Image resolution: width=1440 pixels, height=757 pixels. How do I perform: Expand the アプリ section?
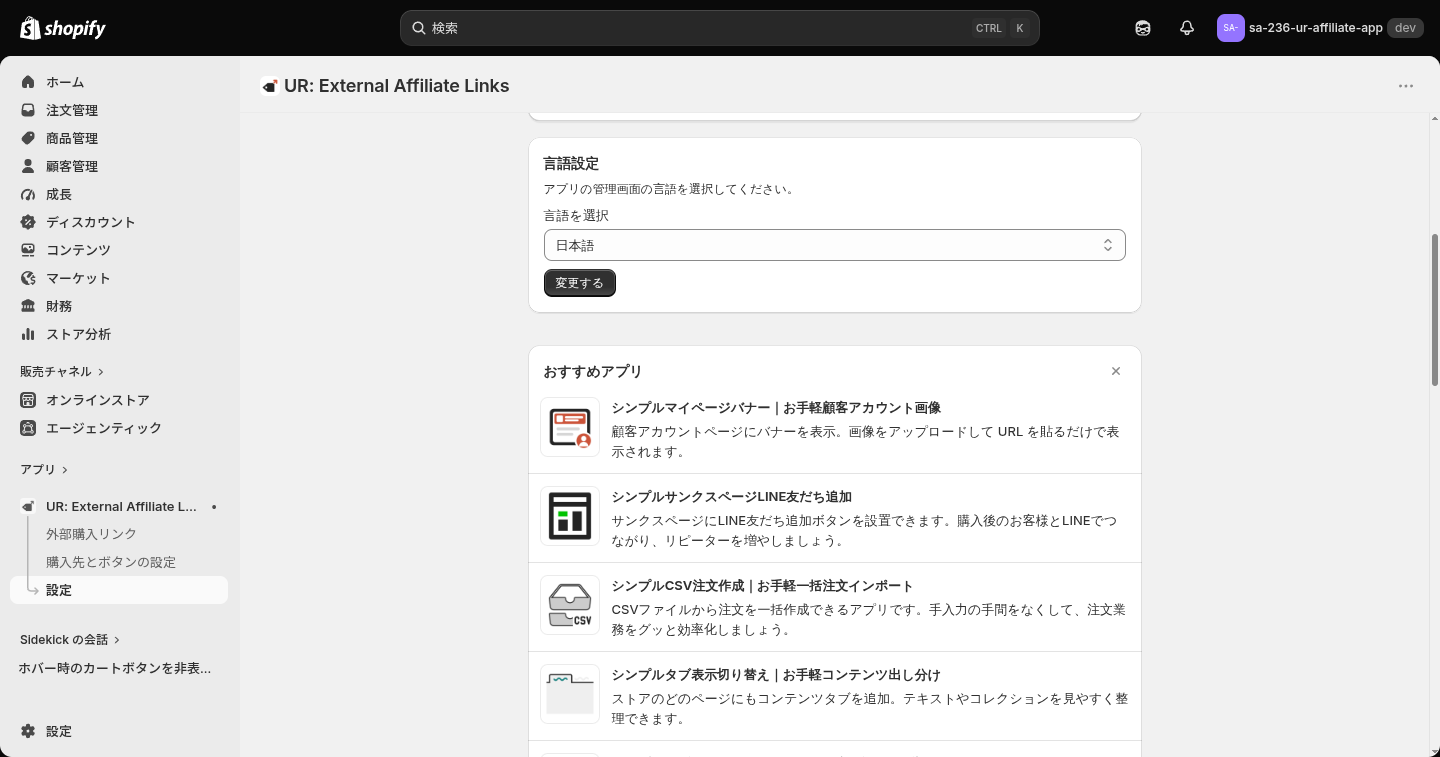pyautogui.click(x=44, y=469)
